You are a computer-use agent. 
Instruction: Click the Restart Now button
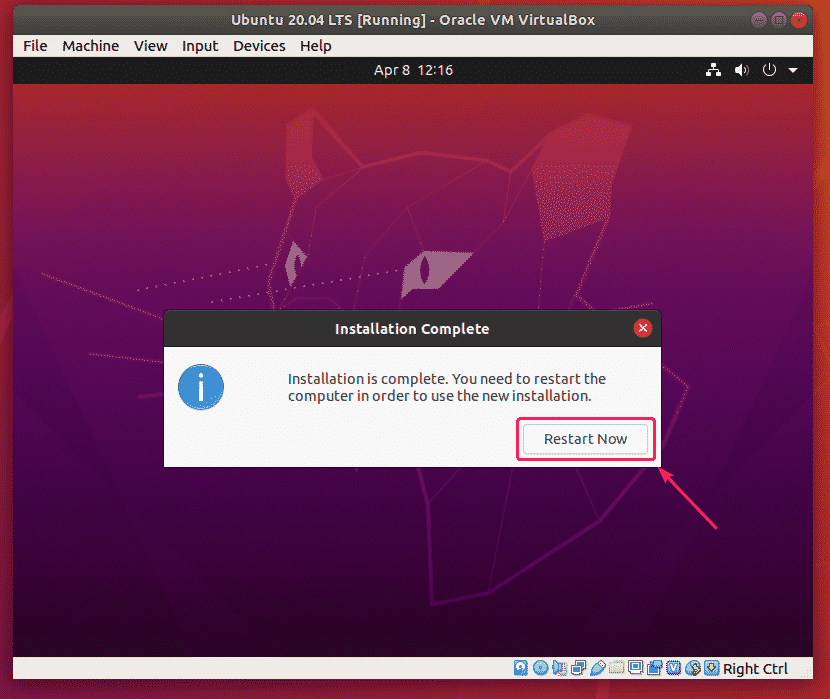pyautogui.click(x=585, y=439)
